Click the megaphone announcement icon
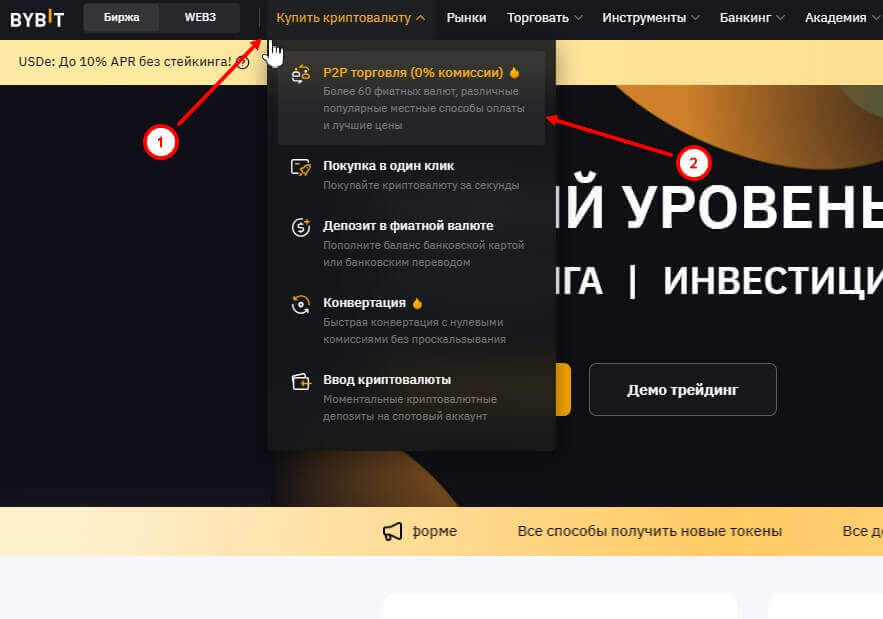This screenshot has height=619, width=883. click(x=393, y=531)
